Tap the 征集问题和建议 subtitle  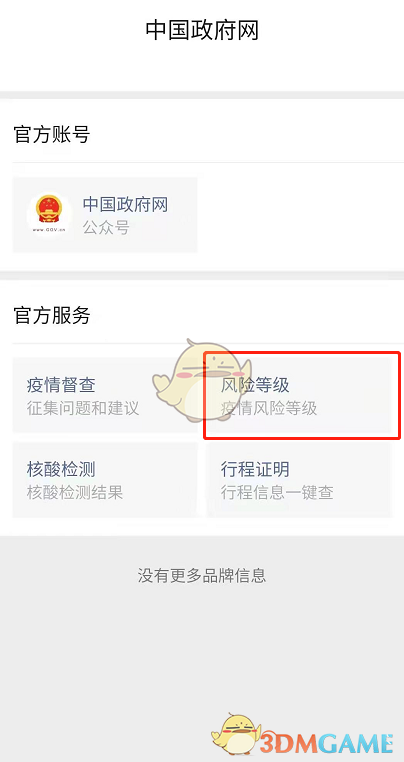coord(83,408)
